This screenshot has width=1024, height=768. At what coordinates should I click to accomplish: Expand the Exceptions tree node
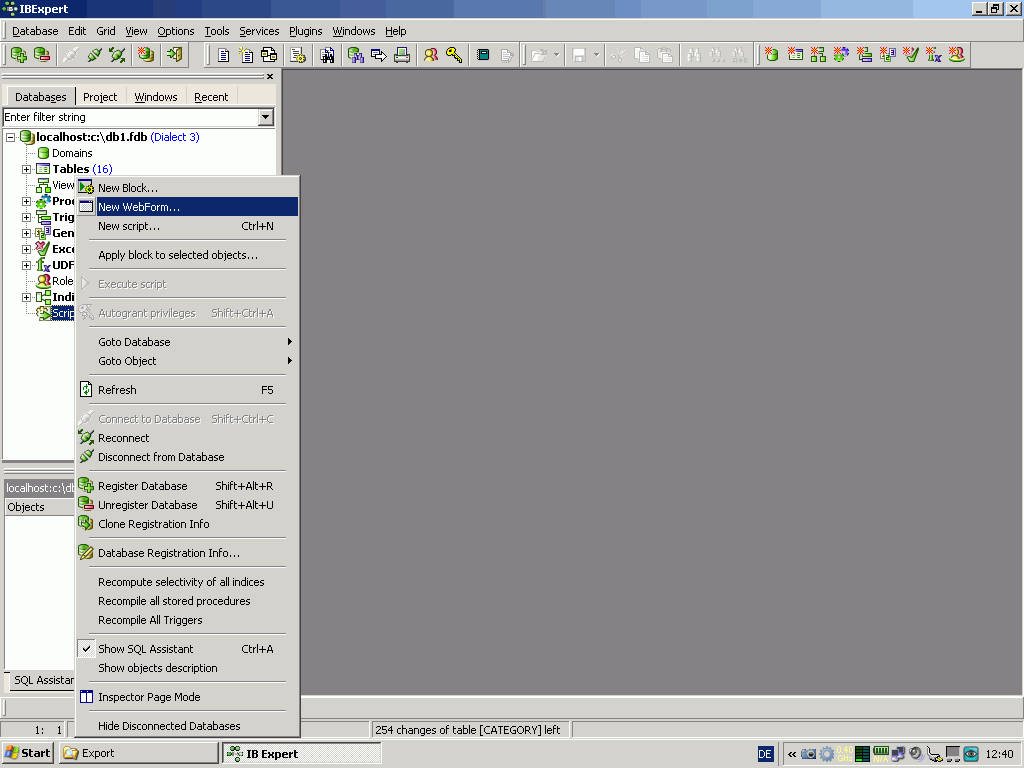pyautogui.click(x=26, y=249)
